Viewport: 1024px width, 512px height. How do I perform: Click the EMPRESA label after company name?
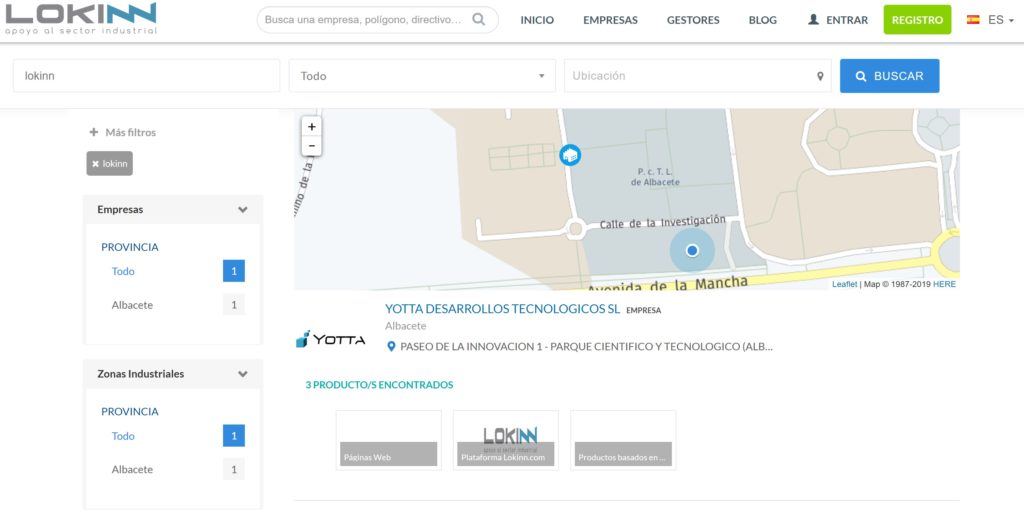click(x=643, y=311)
